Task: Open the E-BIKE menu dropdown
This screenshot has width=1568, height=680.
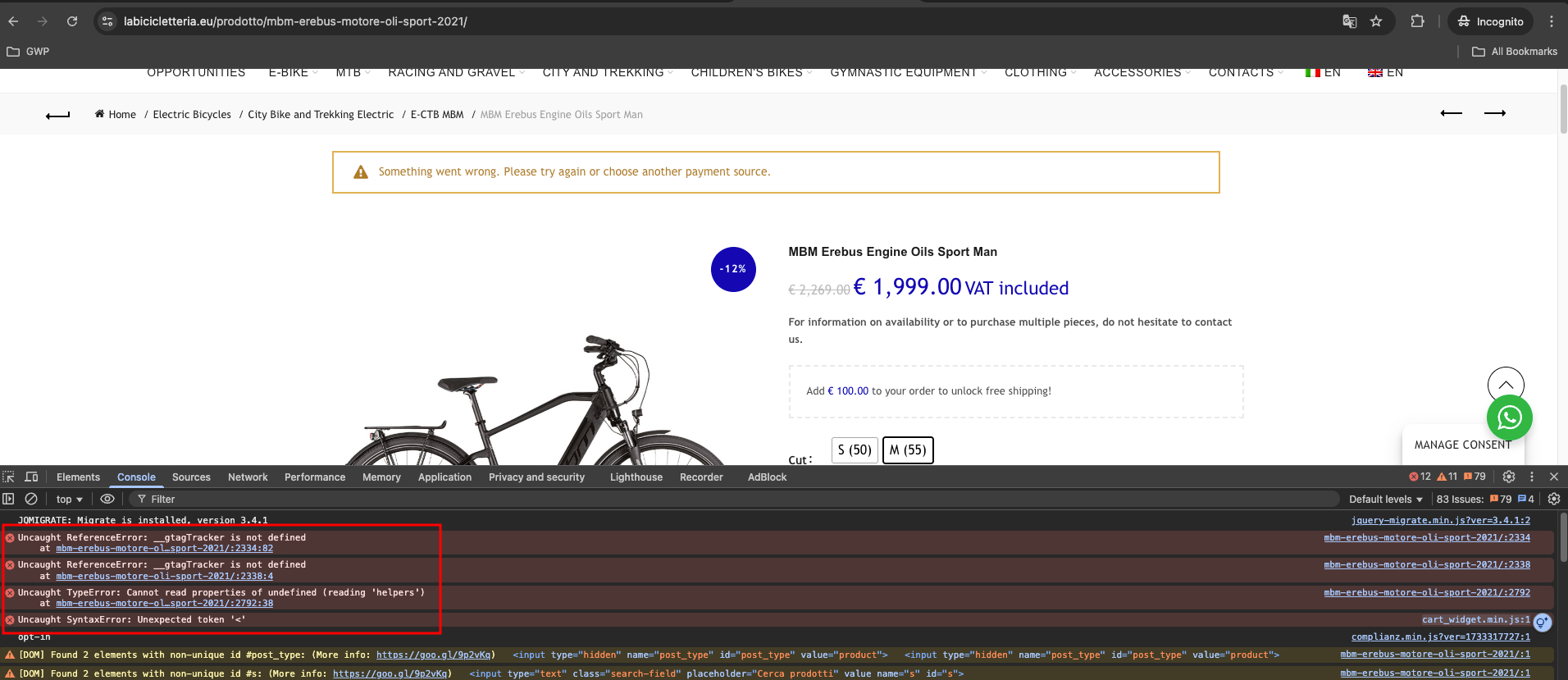Action: click(293, 72)
